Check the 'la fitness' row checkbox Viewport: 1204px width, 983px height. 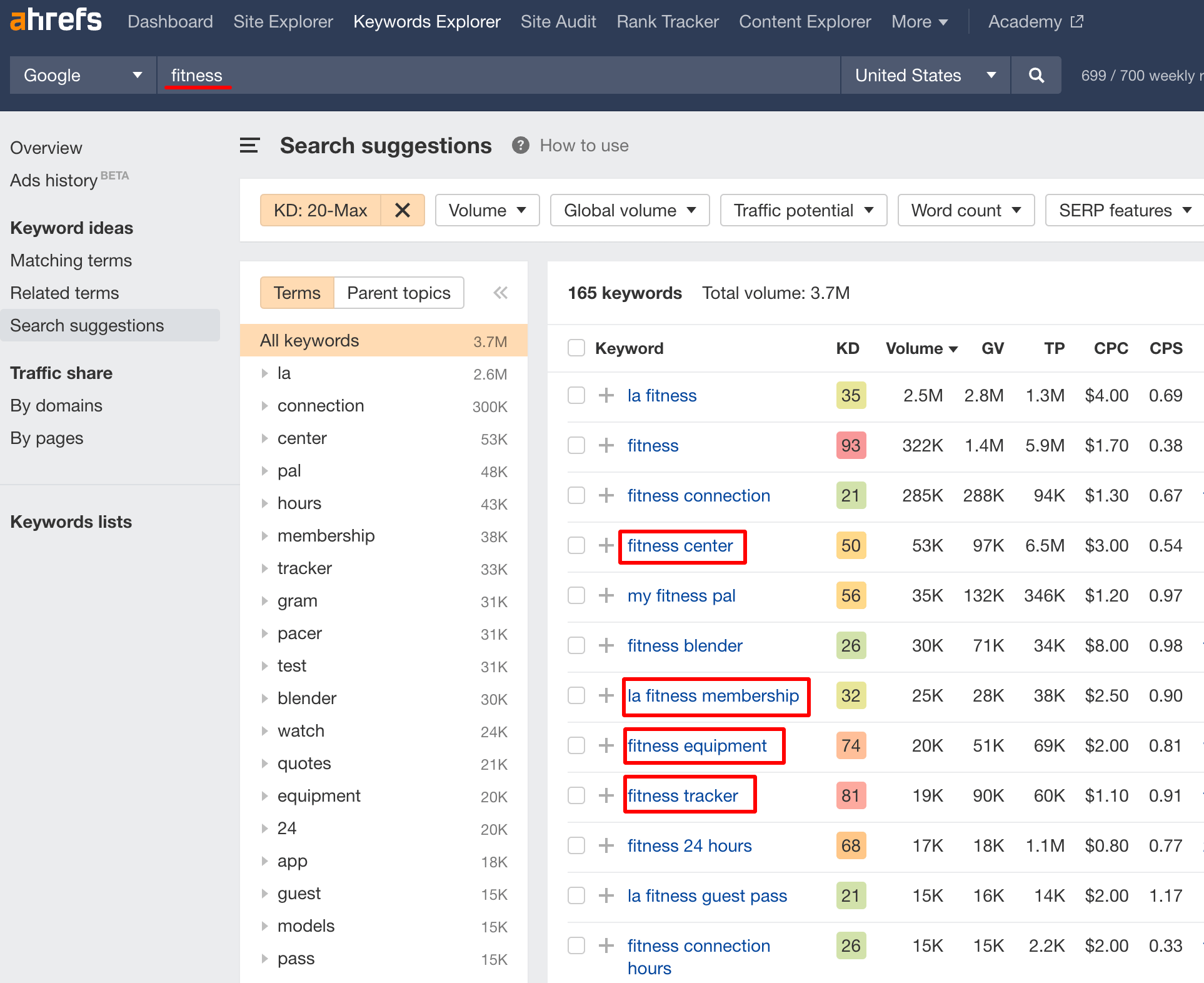coord(576,395)
